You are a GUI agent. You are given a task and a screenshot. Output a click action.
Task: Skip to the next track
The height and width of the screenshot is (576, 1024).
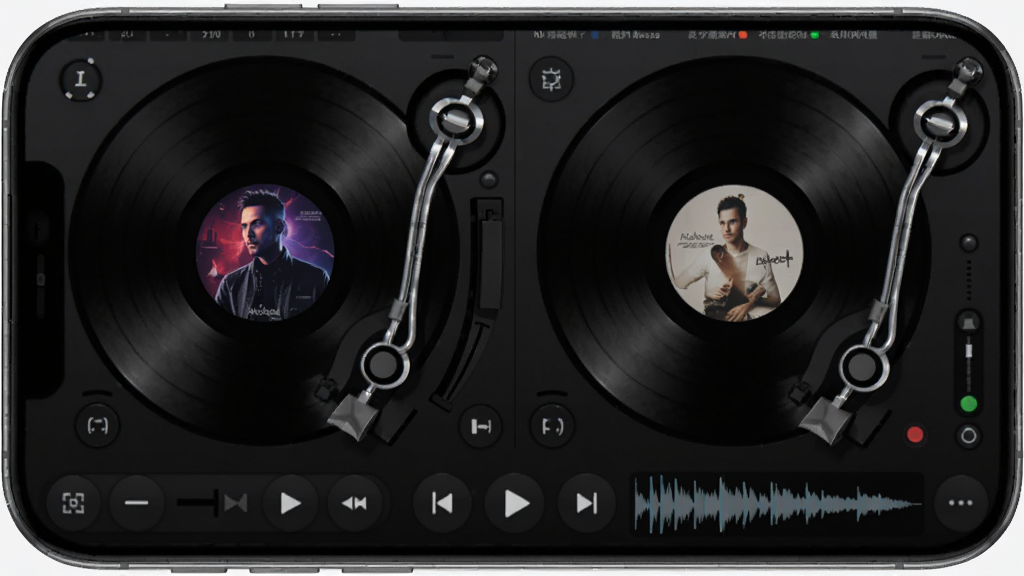[x=586, y=503]
